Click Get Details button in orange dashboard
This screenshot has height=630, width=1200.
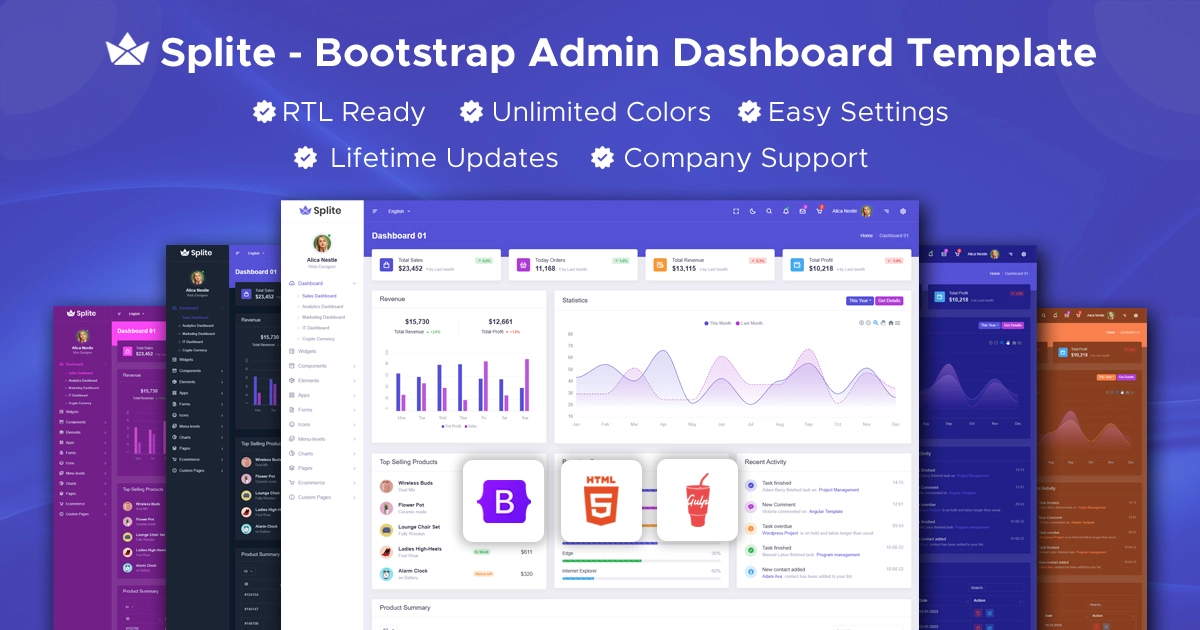pyautogui.click(x=1127, y=377)
